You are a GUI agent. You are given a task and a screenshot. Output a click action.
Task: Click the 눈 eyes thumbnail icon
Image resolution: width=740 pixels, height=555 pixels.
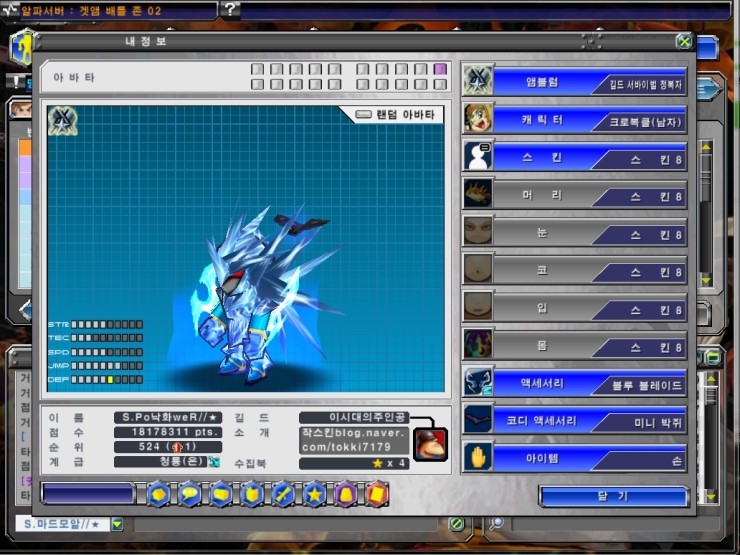point(478,231)
